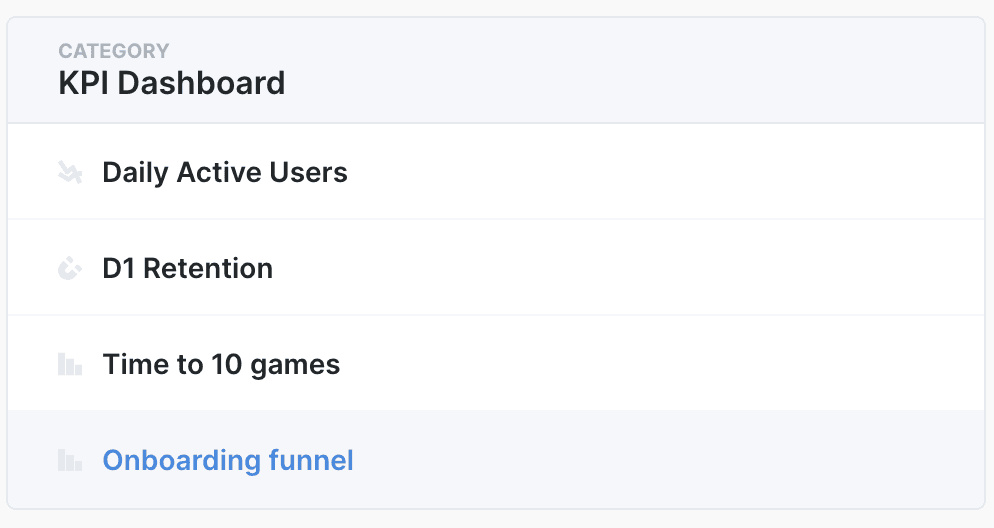Click the word "Onboarding" in the blue link
Screen dimensions: 994x528
click(181, 461)
